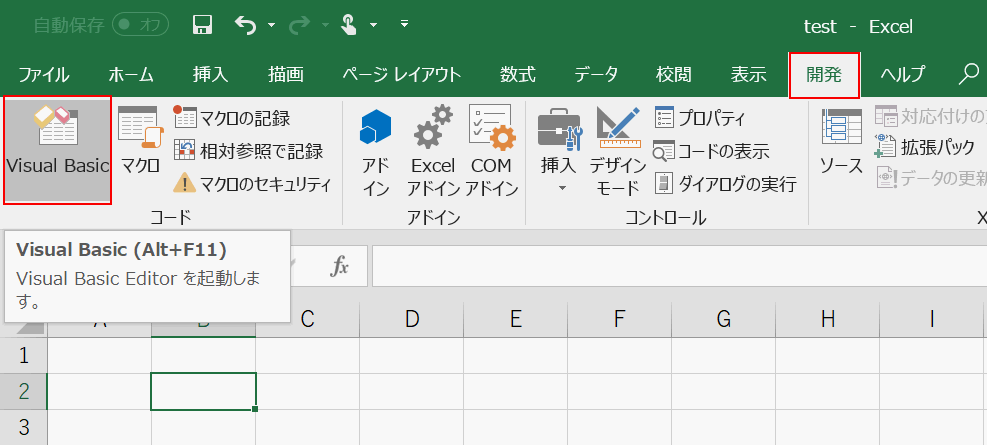Viewport: 987px width, 445px height.
Task: Toggle デザインモード (Design Mode)
Action: pos(618,151)
